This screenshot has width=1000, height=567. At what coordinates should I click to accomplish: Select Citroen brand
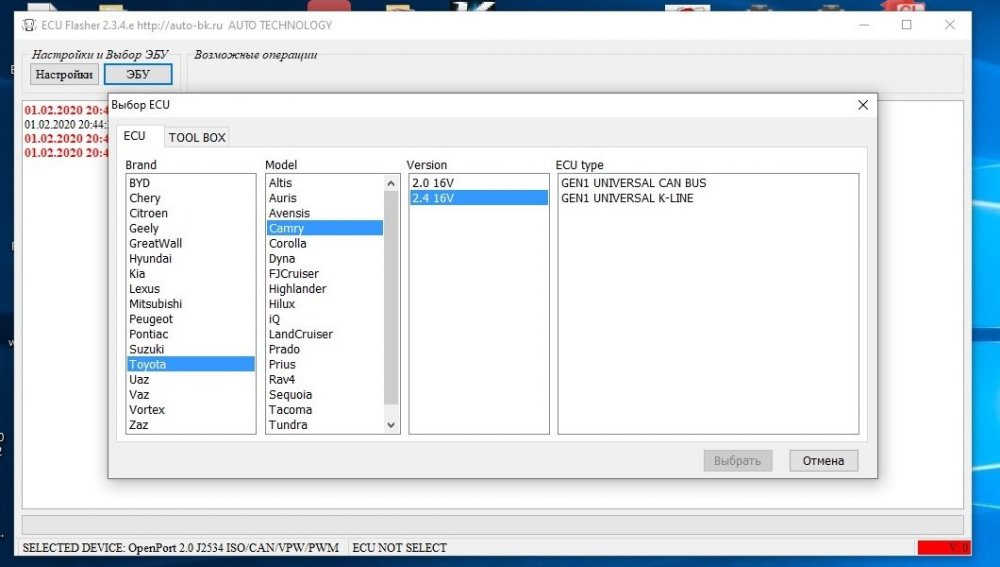tap(190, 213)
